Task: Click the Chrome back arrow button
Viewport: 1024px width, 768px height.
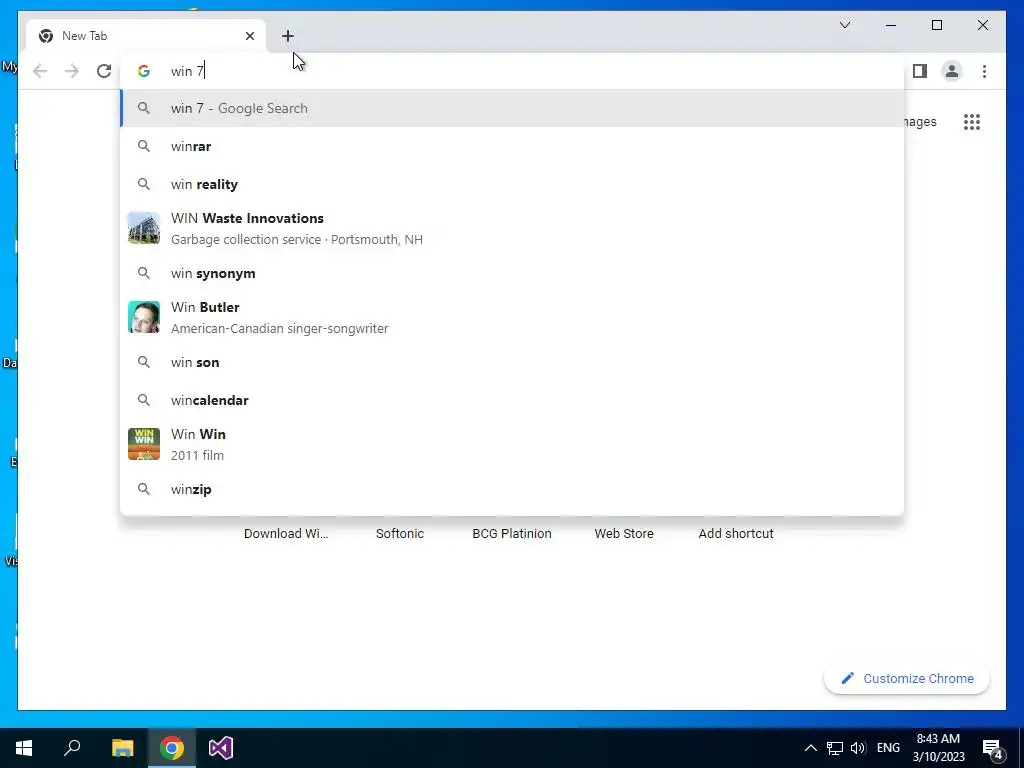Action: point(40,71)
